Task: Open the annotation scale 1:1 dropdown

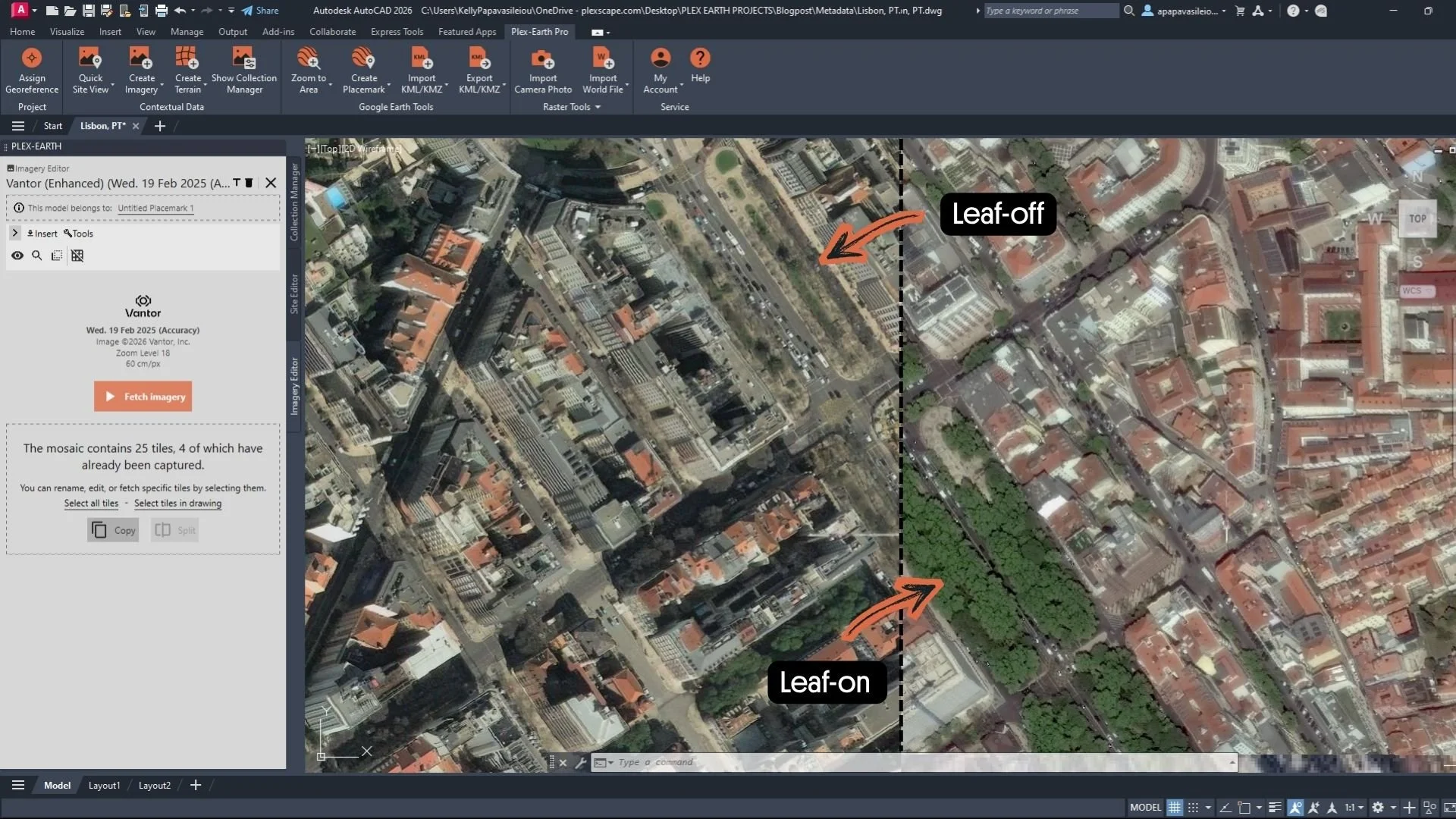Action: pos(1354,808)
